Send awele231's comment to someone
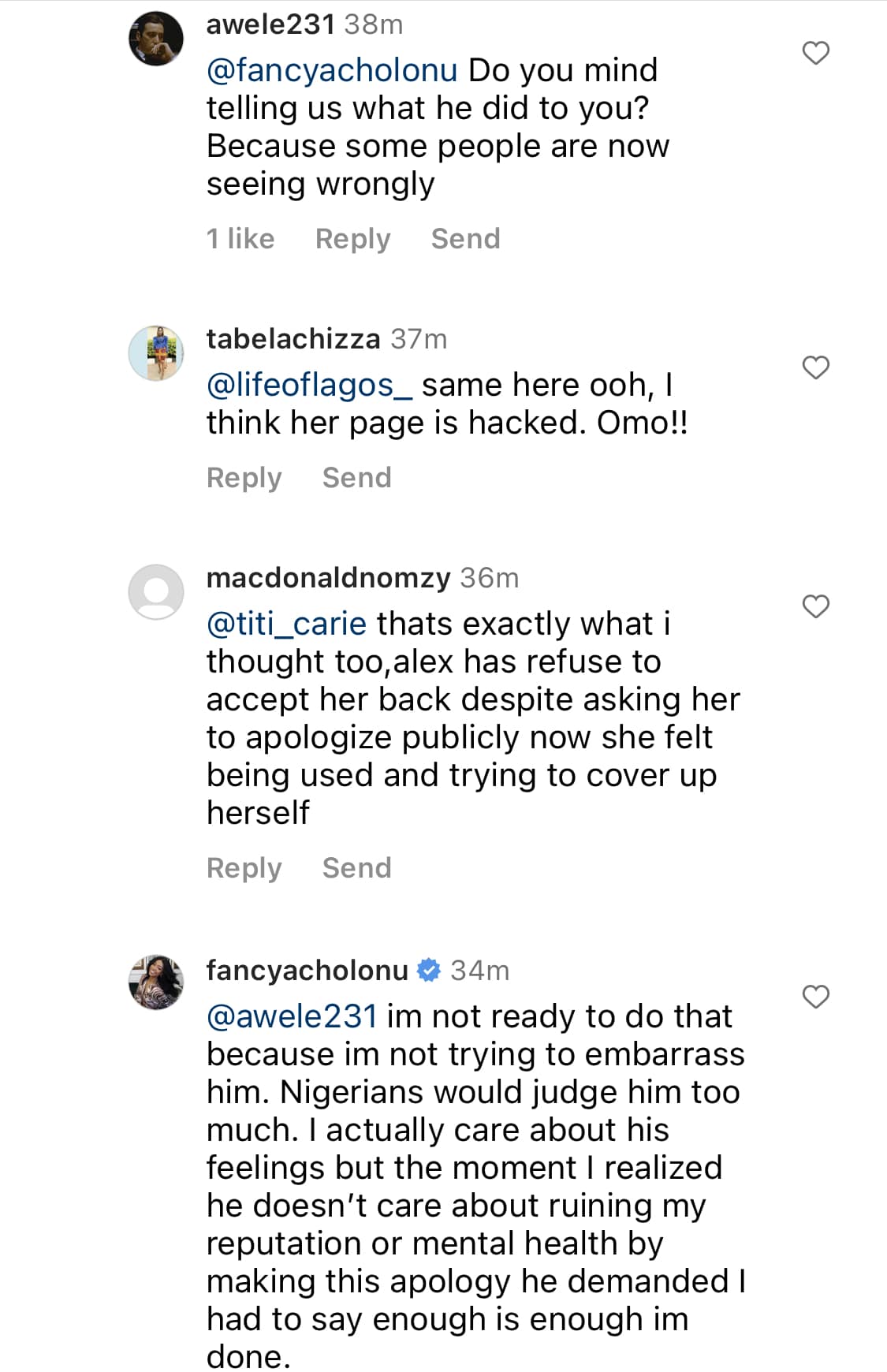Image resolution: width=887 pixels, height=1372 pixels. click(465, 239)
